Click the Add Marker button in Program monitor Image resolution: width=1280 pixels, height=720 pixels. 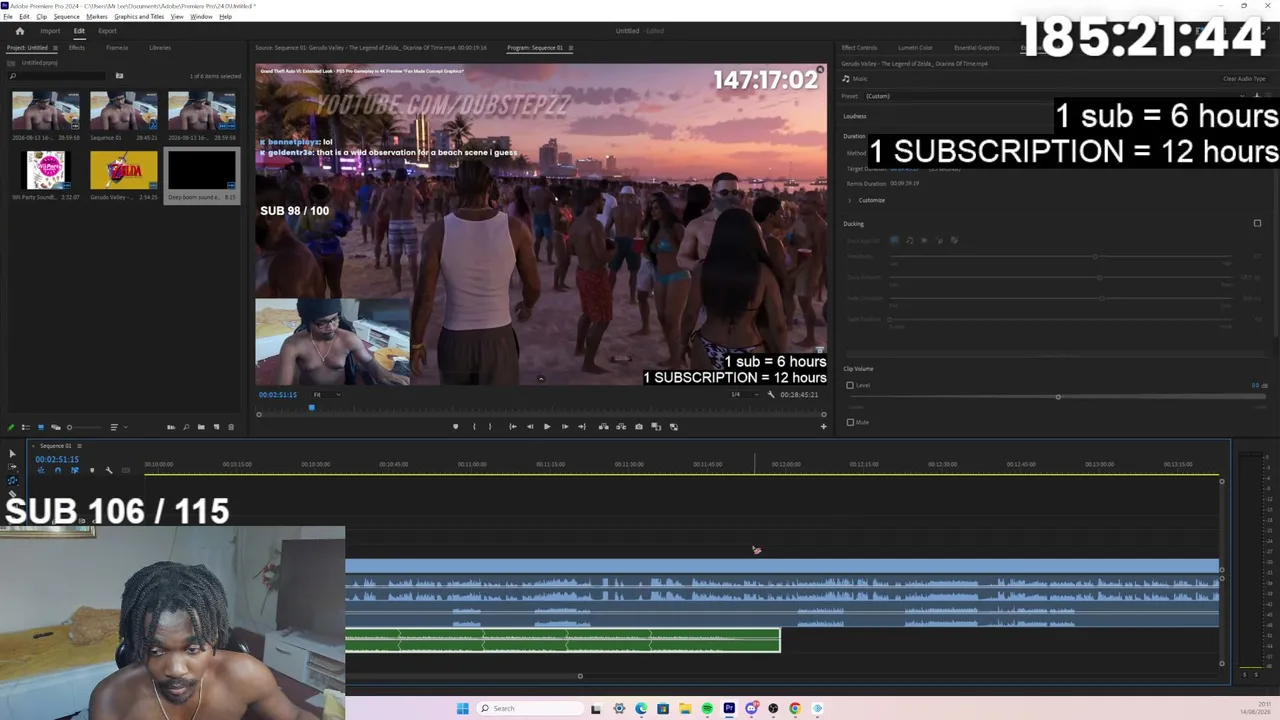(x=456, y=427)
